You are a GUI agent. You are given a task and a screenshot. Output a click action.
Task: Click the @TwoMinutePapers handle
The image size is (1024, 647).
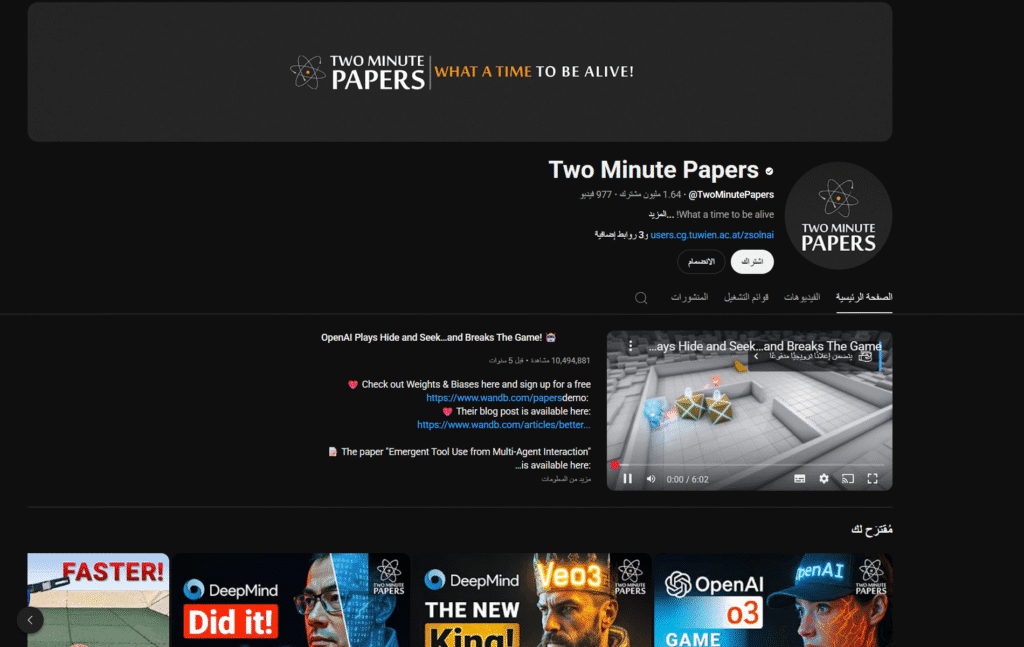tap(731, 195)
